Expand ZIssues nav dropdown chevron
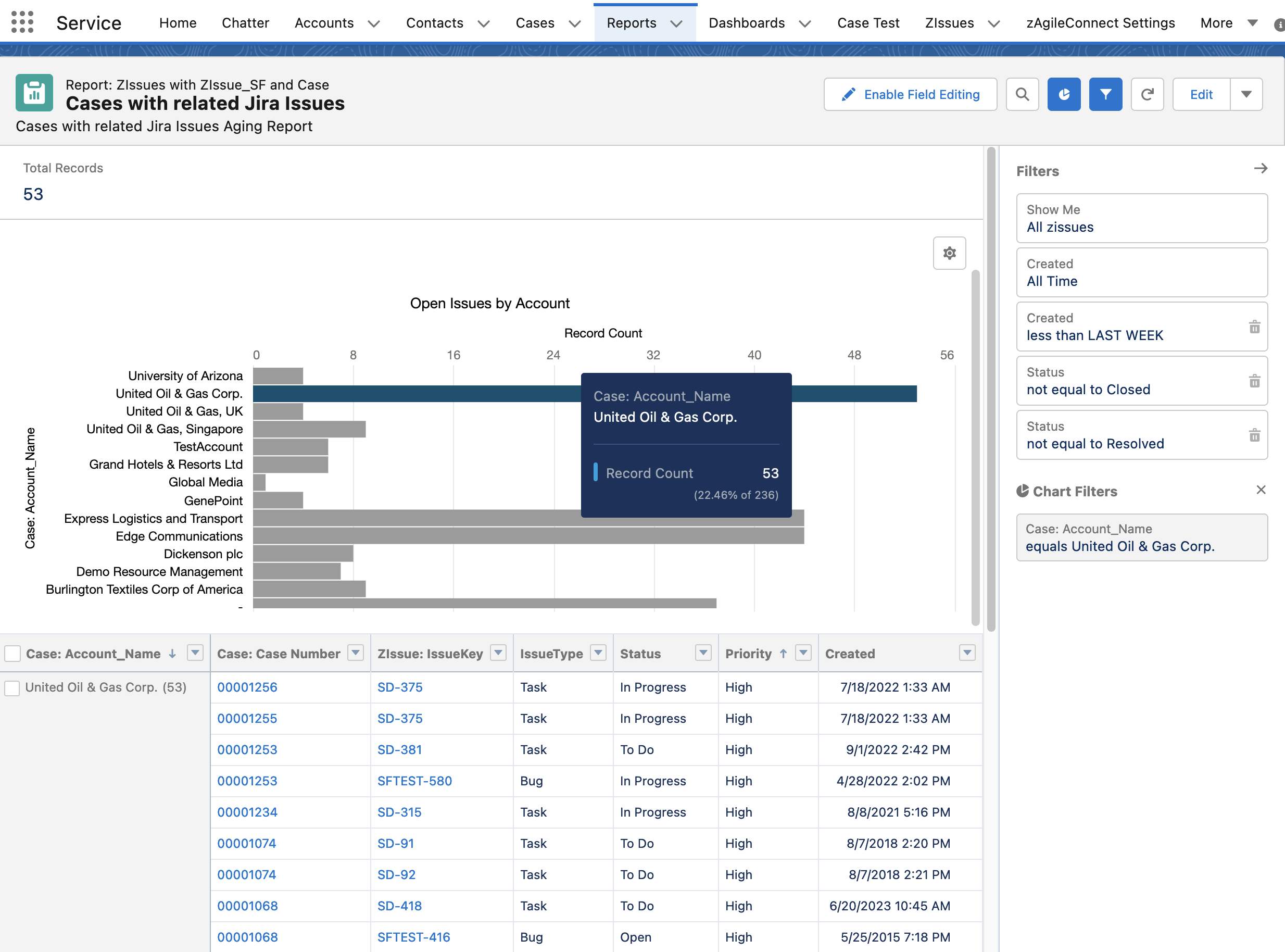Screen dimensions: 1285x952 [994, 23]
